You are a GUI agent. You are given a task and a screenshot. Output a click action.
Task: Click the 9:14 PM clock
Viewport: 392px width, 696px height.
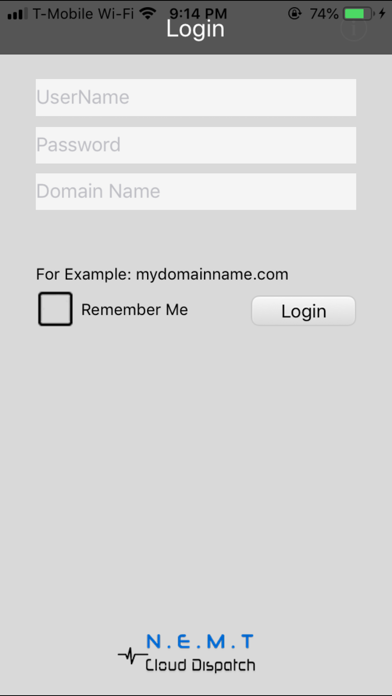tap(198, 14)
